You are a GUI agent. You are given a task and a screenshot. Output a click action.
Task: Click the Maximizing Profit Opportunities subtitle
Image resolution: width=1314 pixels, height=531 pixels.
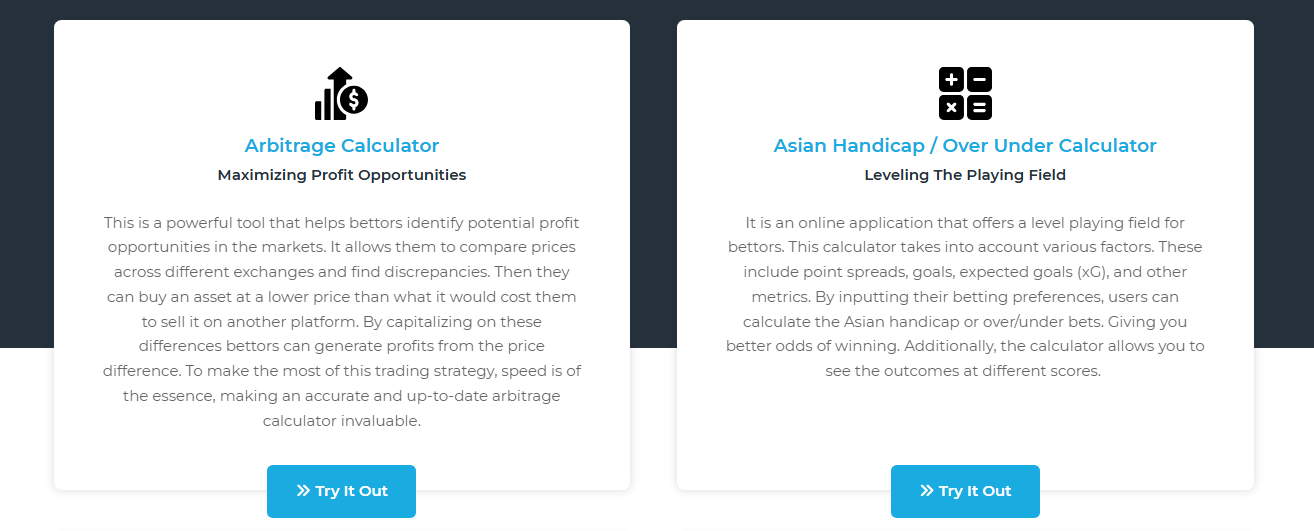click(x=342, y=175)
